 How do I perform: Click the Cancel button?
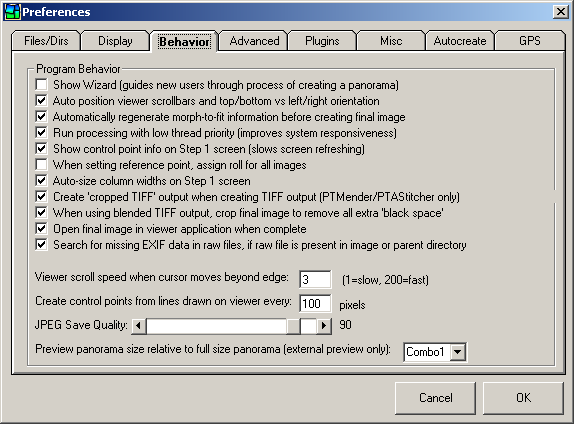pyautogui.click(x=435, y=398)
